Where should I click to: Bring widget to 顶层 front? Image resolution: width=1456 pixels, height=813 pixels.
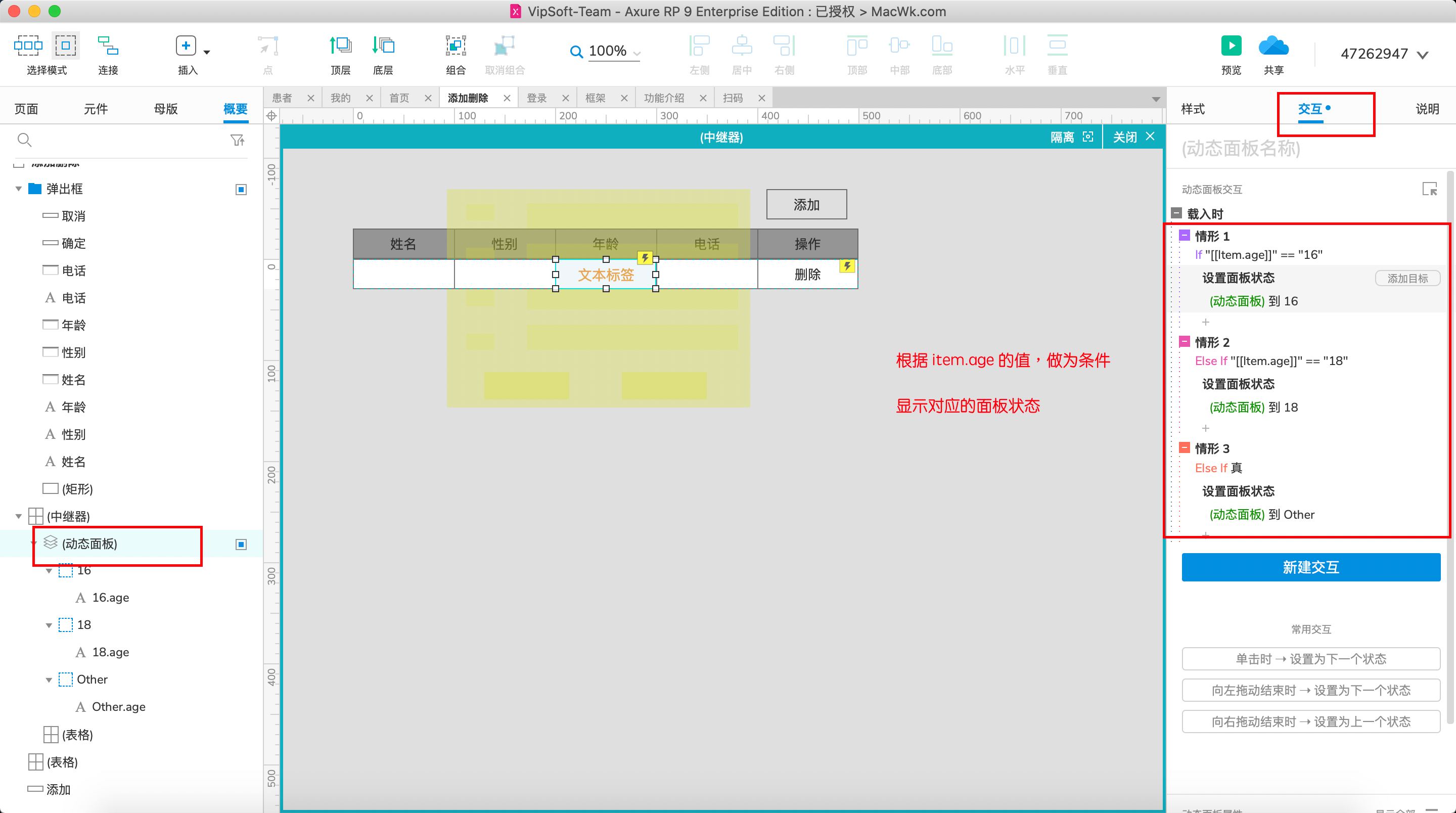click(340, 46)
